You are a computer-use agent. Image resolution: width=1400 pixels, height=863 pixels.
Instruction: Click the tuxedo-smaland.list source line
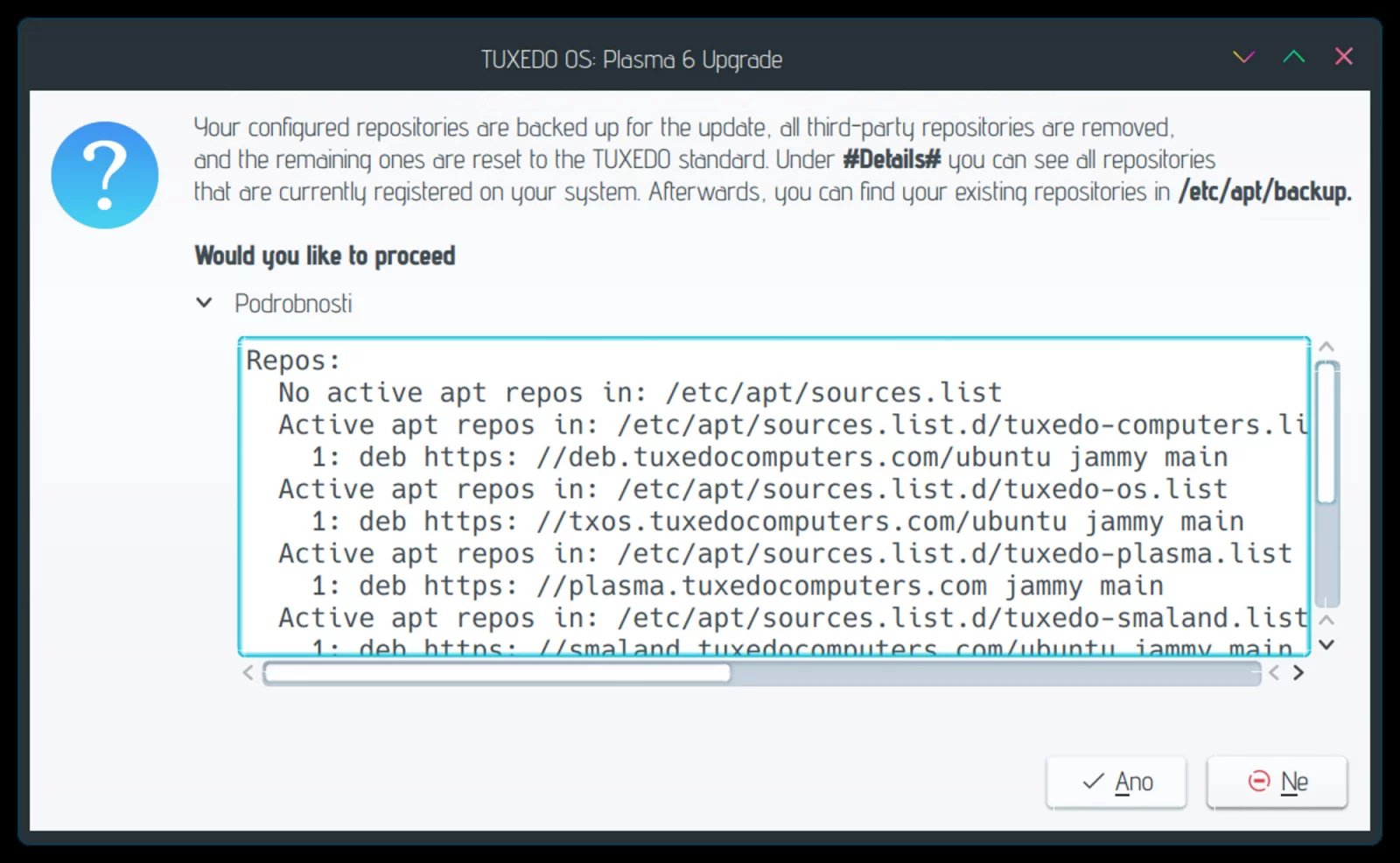pyautogui.click(x=793, y=618)
